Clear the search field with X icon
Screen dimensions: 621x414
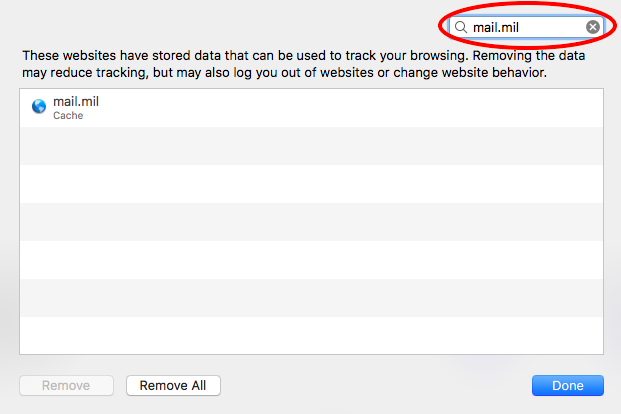(593, 27)
